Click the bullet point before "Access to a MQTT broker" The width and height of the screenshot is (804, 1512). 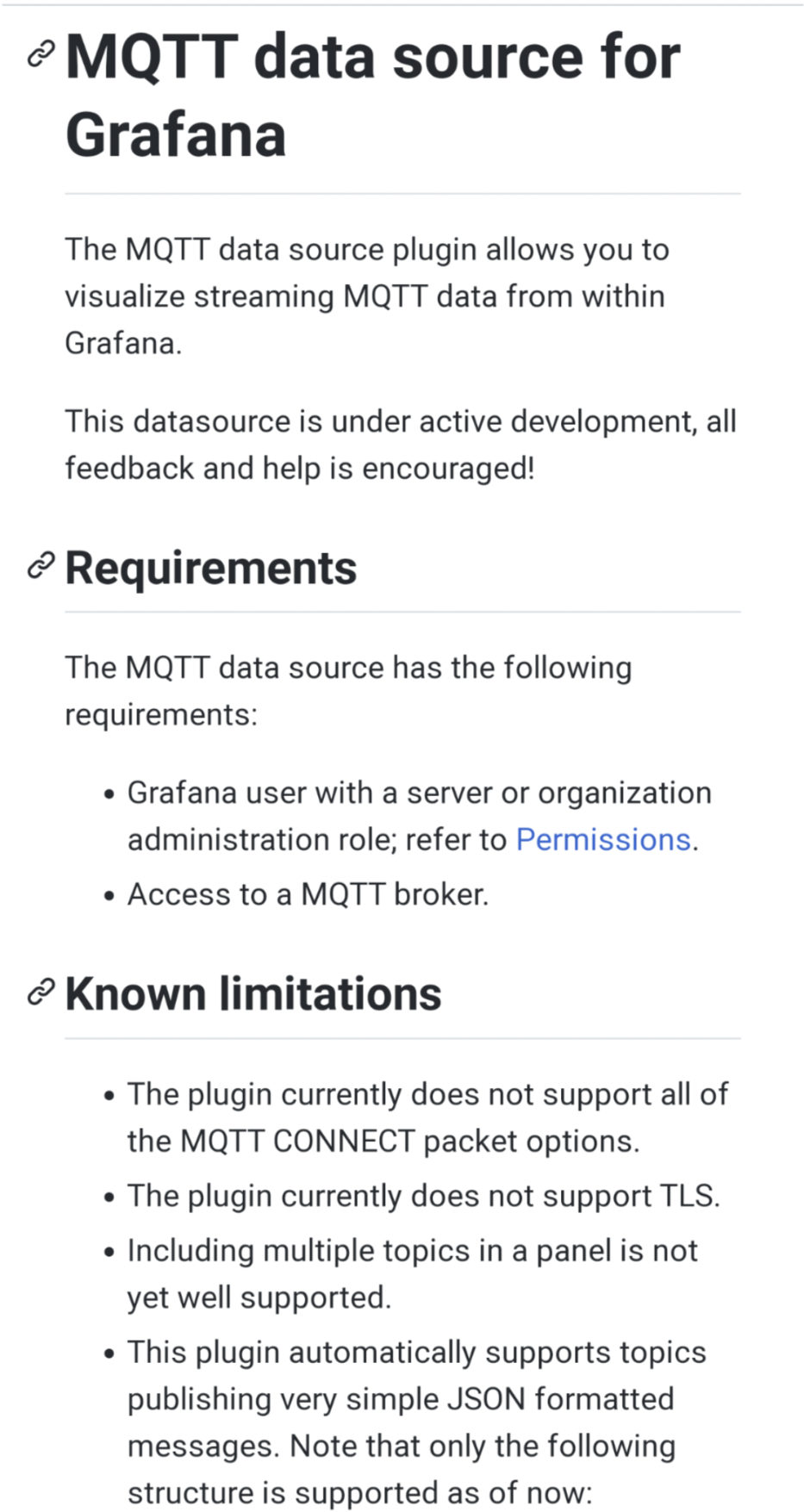coord(109,896)
